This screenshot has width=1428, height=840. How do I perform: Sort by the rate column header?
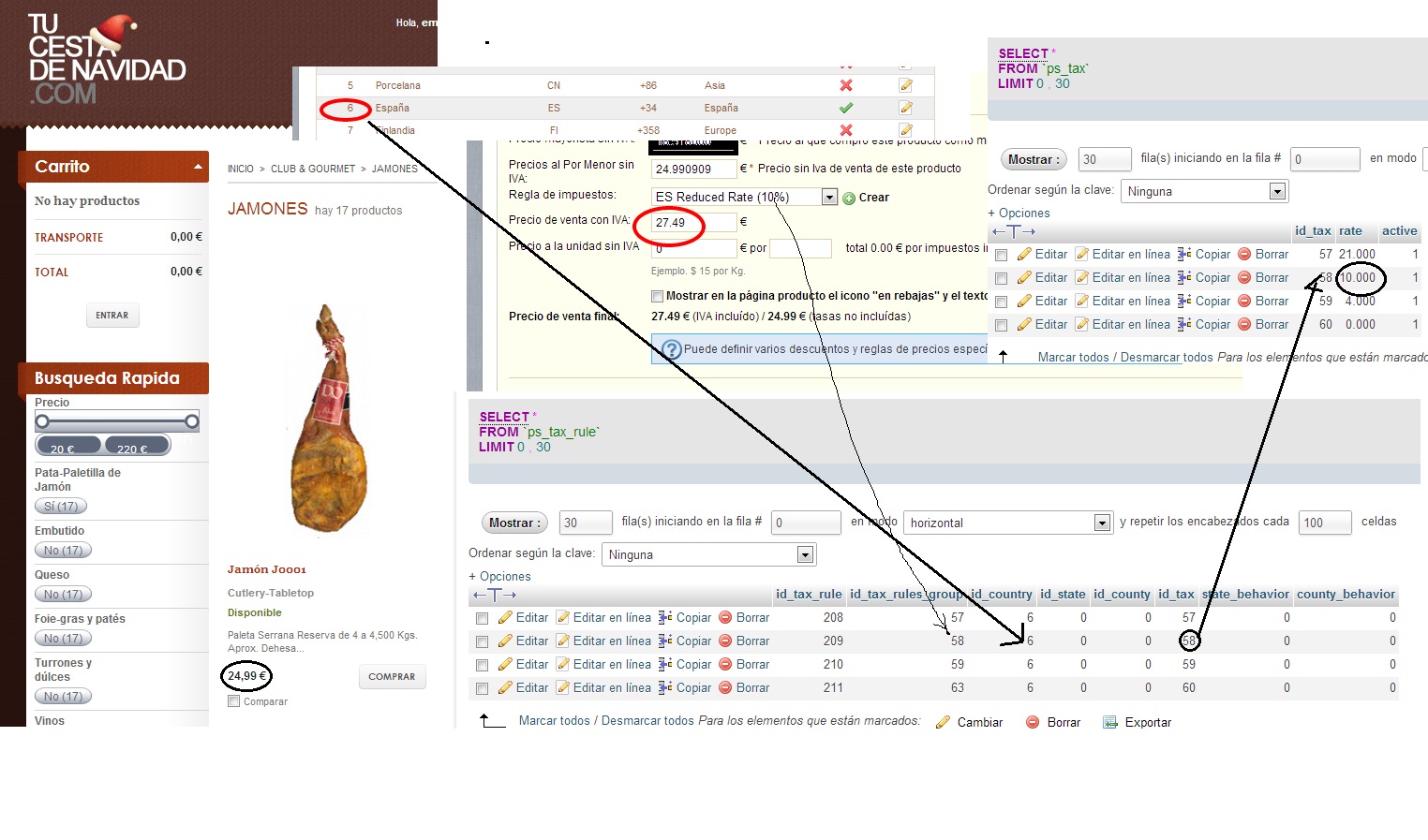point(1350,231)
